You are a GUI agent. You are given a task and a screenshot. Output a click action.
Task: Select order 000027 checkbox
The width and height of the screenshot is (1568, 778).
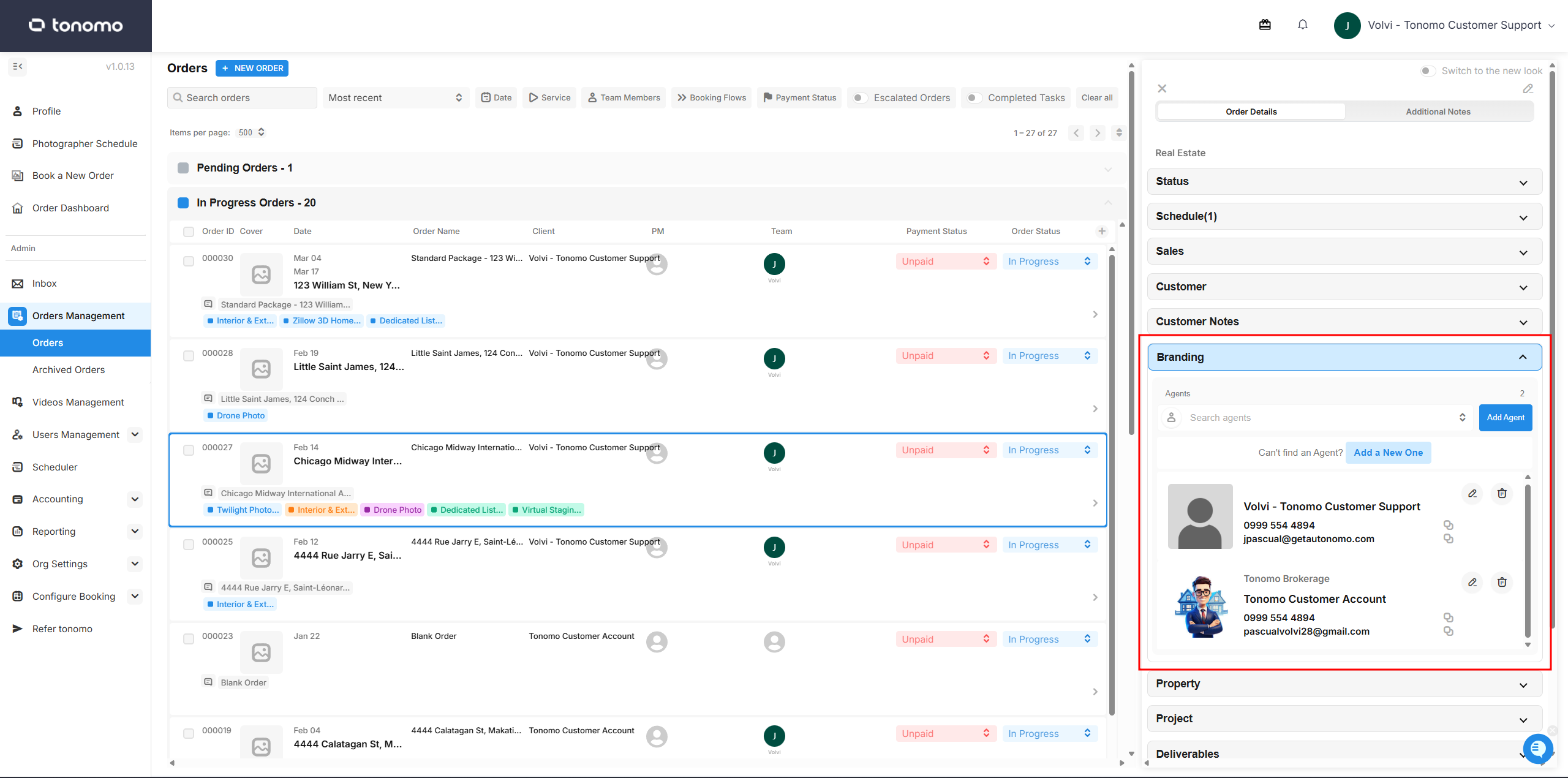[189, 450]
